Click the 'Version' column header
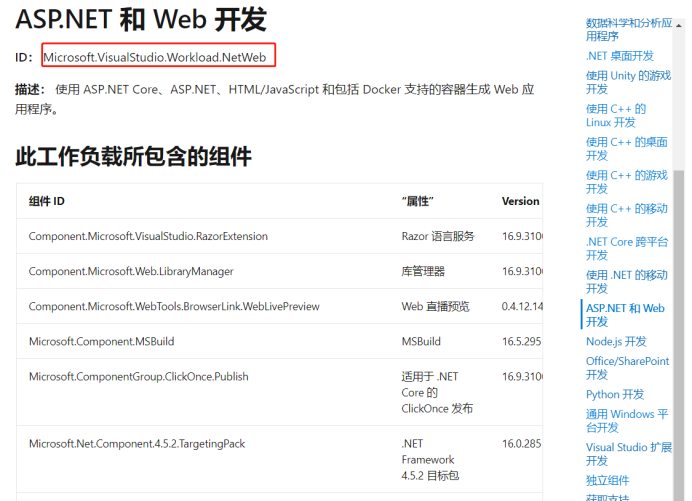This screenshot has height=501, width=692. [520, 201]
